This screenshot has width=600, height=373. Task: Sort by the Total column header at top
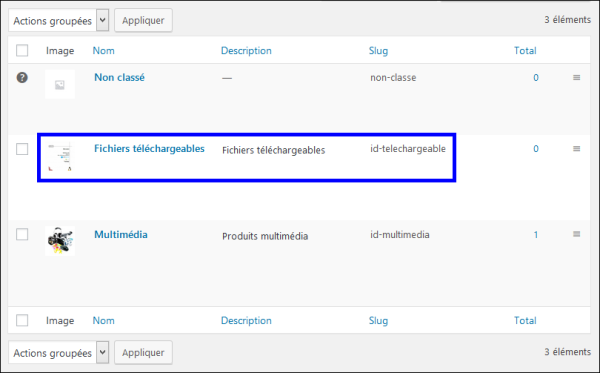pyautogui.click(x=525, y=50)
